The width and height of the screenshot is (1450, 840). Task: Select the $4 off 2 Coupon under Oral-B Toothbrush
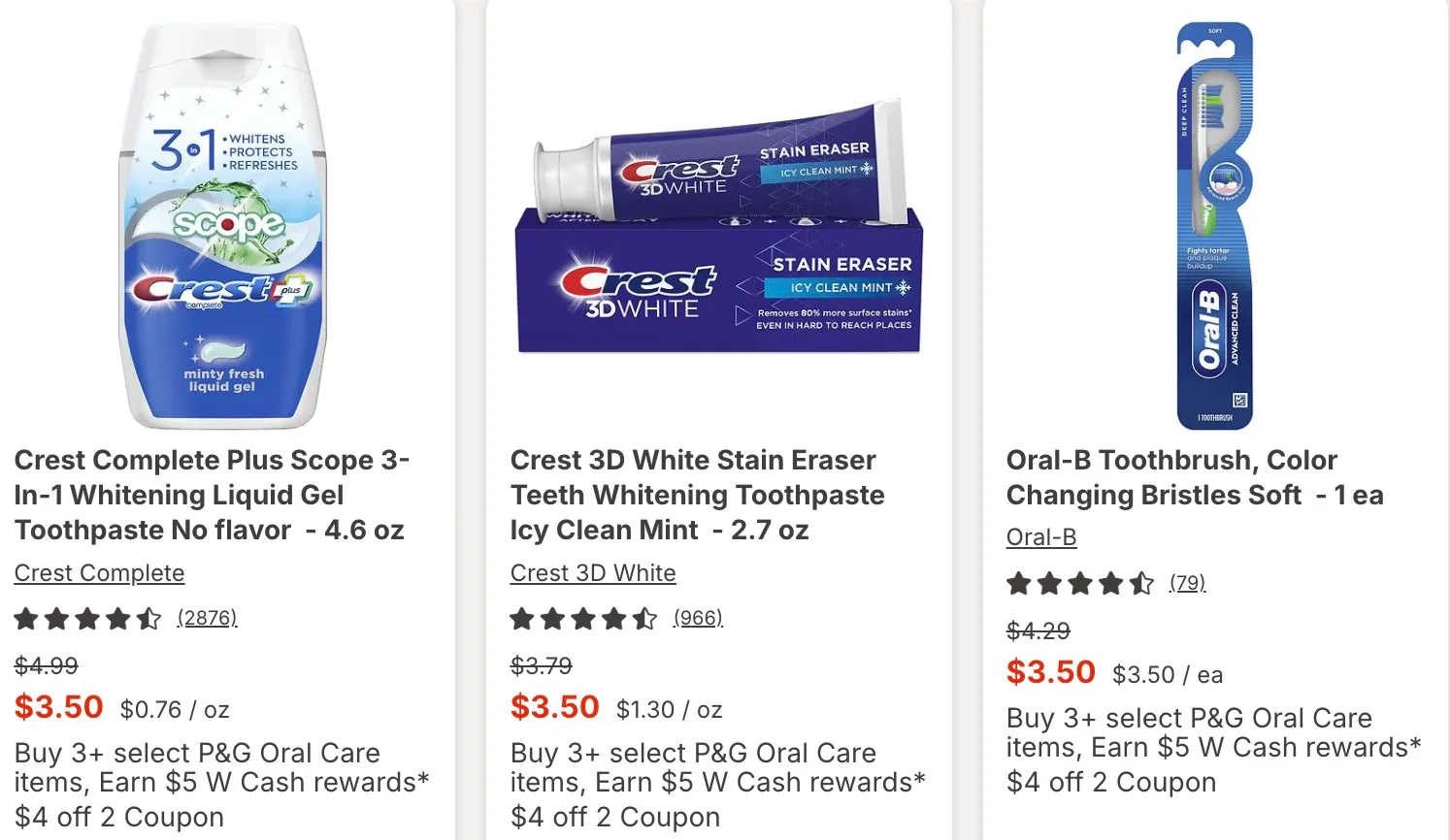click(1111, 783)
